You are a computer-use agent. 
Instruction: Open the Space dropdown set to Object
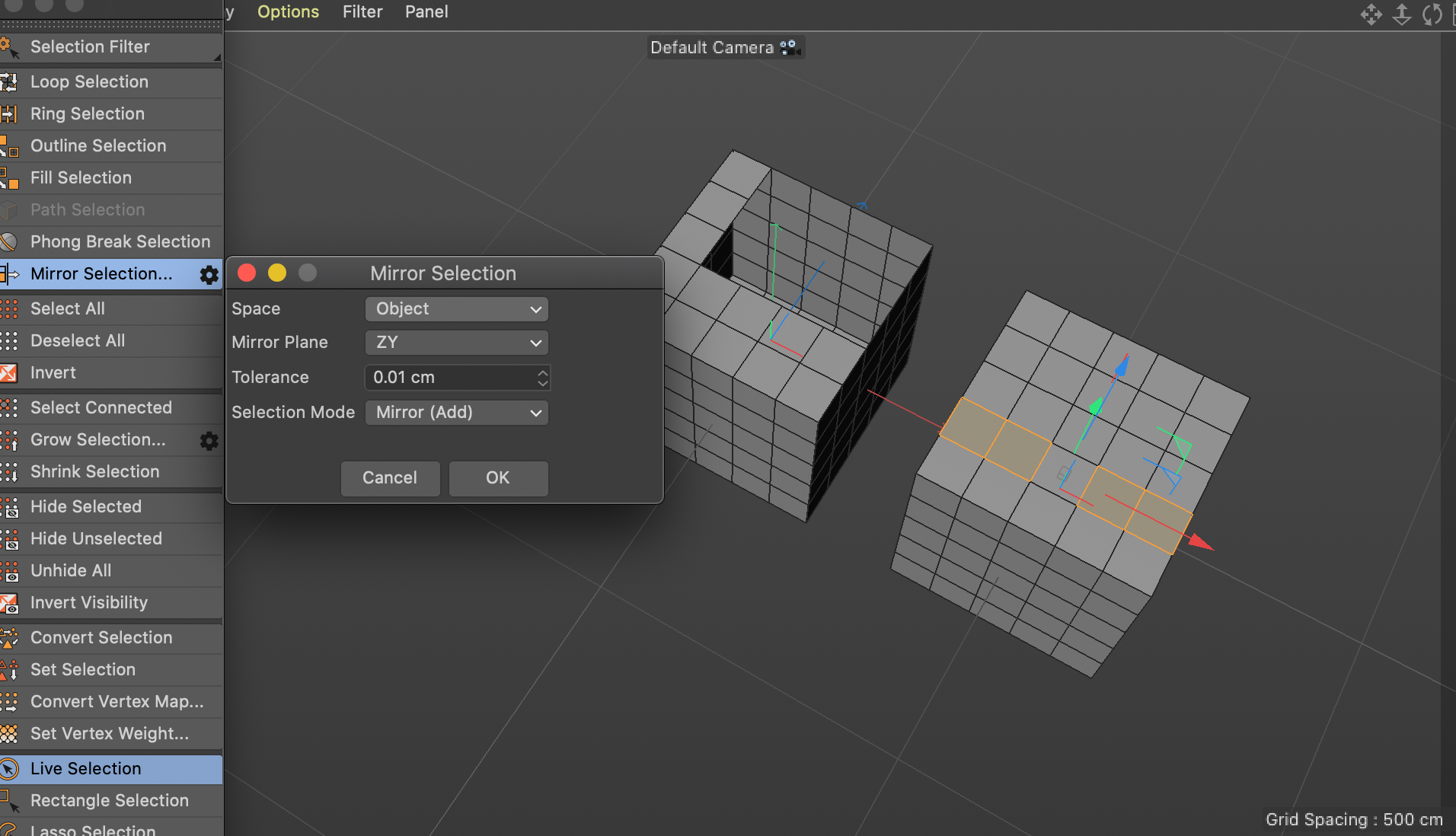point(457,308)
